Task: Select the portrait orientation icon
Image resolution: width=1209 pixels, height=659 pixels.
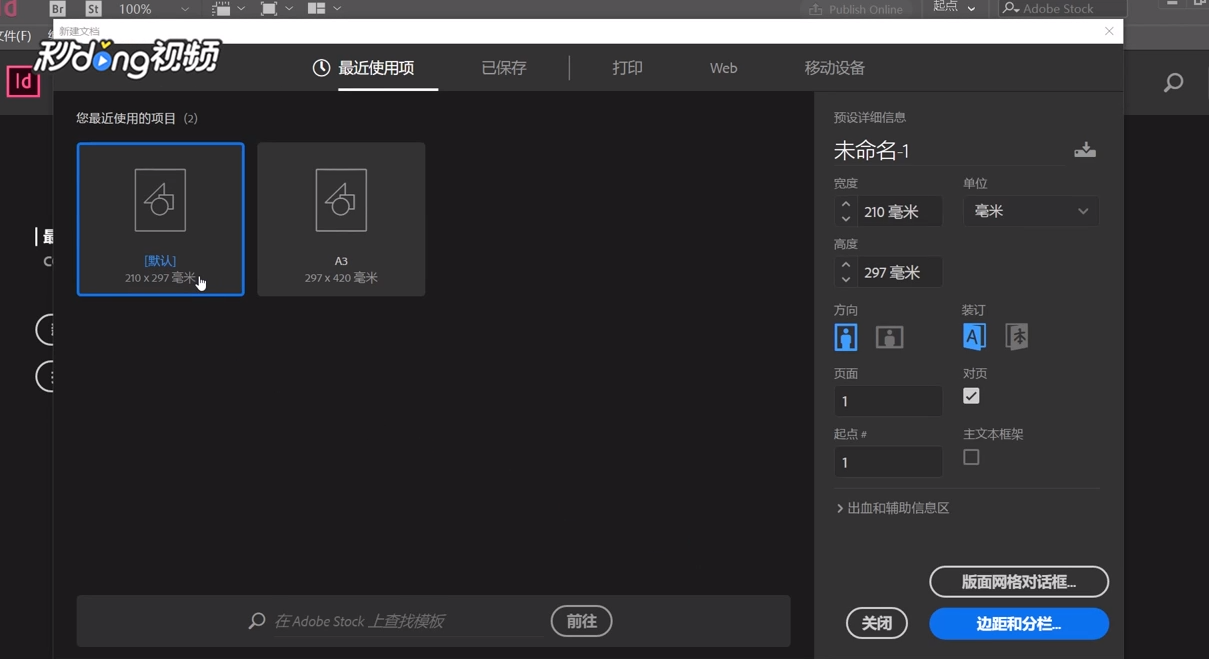Action: [x=845, y=336]
